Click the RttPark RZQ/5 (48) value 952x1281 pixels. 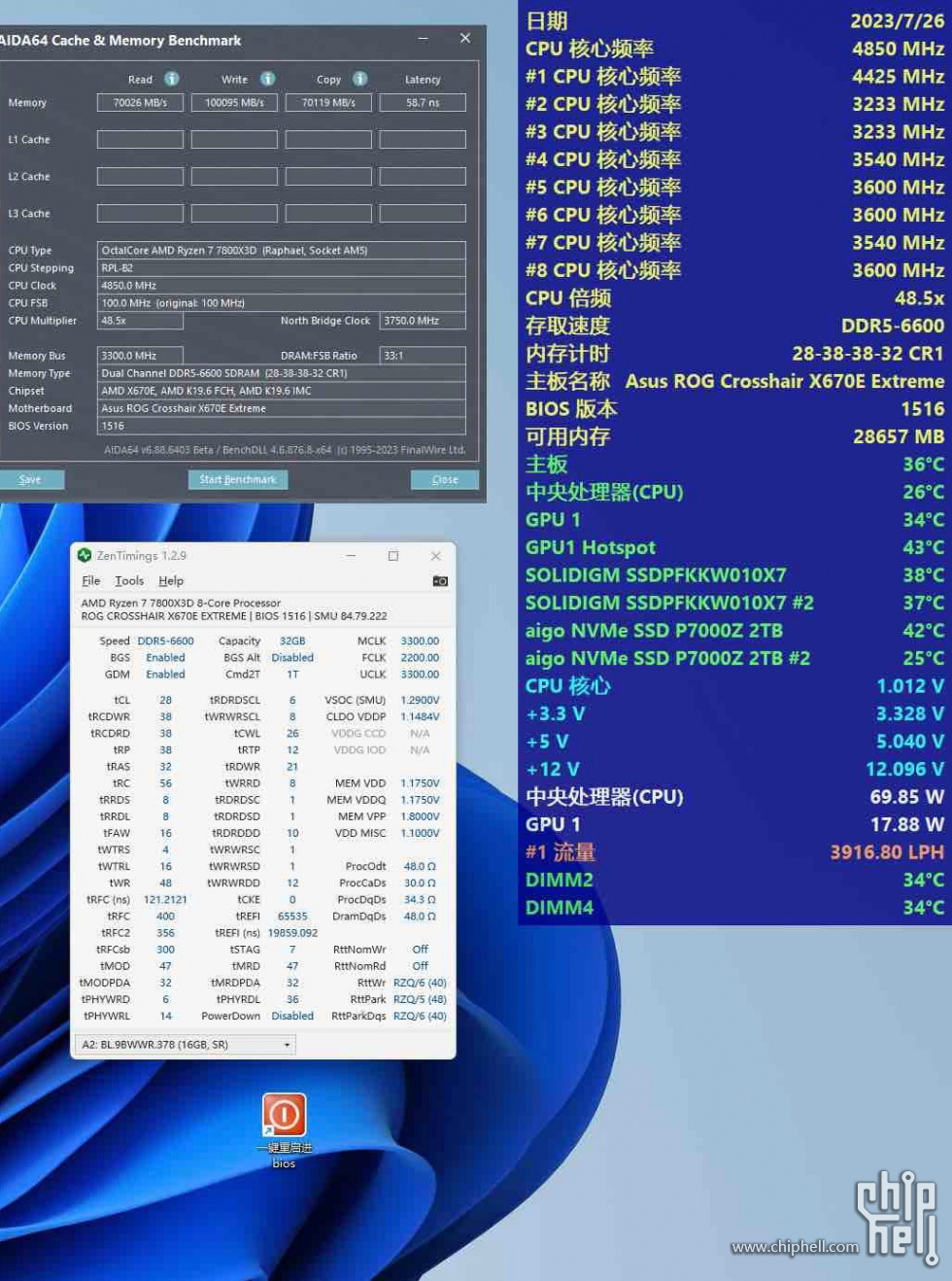420,999
